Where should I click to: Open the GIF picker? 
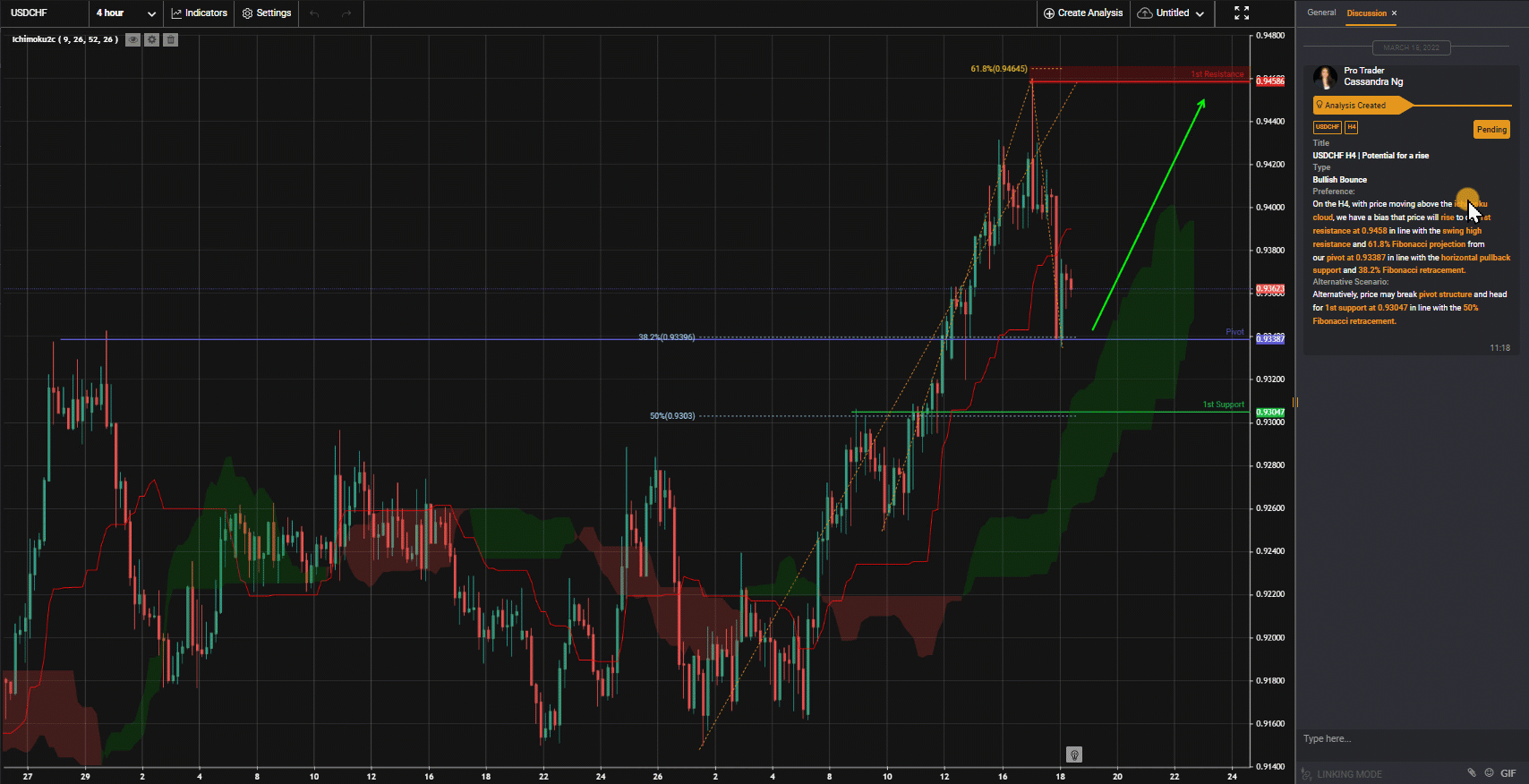[x=1508, y=773]
